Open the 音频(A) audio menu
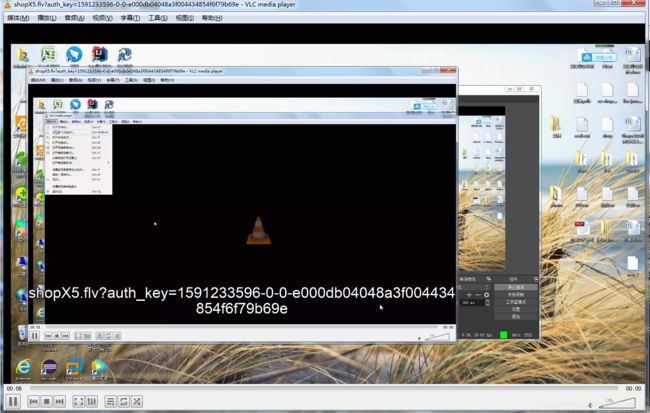This screenshot has width=650, height=413. [x=74, y=18]
